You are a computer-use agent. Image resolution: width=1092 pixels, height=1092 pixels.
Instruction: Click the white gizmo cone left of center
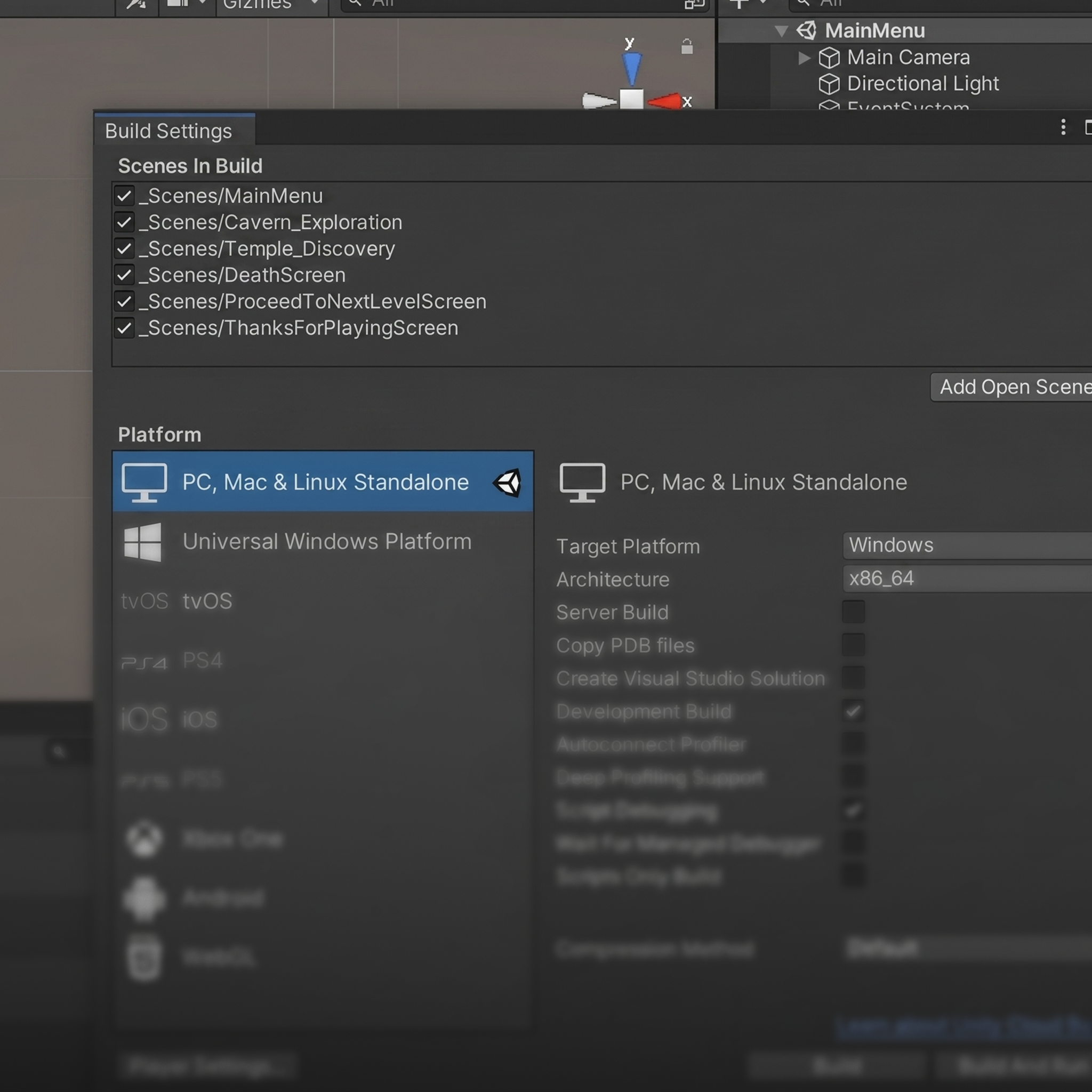click(599, 101)
